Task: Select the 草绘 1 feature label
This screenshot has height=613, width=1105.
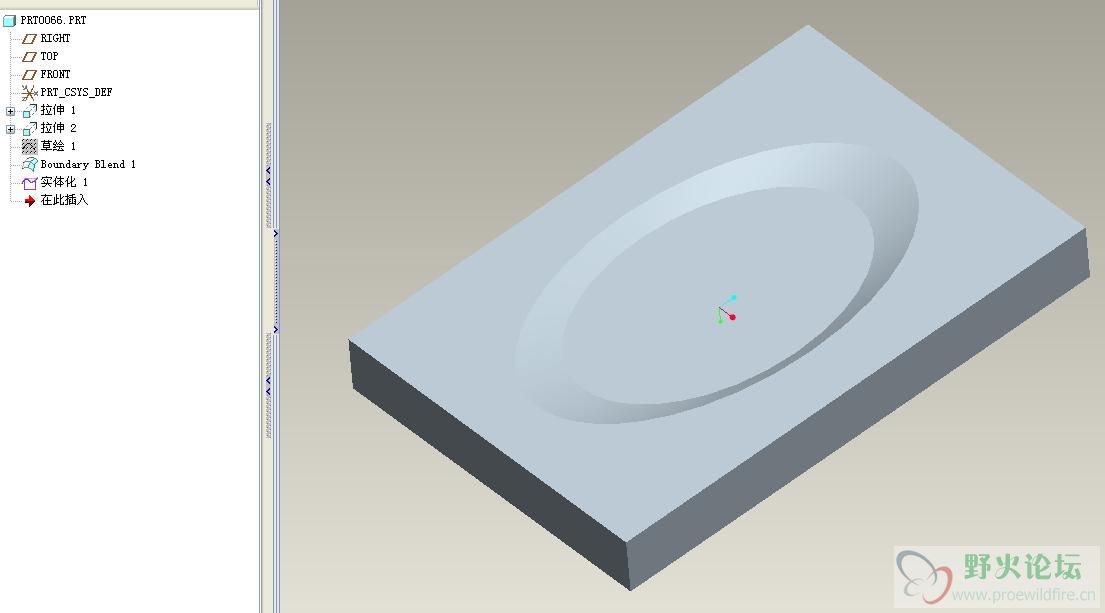Action: click(58, 146)
